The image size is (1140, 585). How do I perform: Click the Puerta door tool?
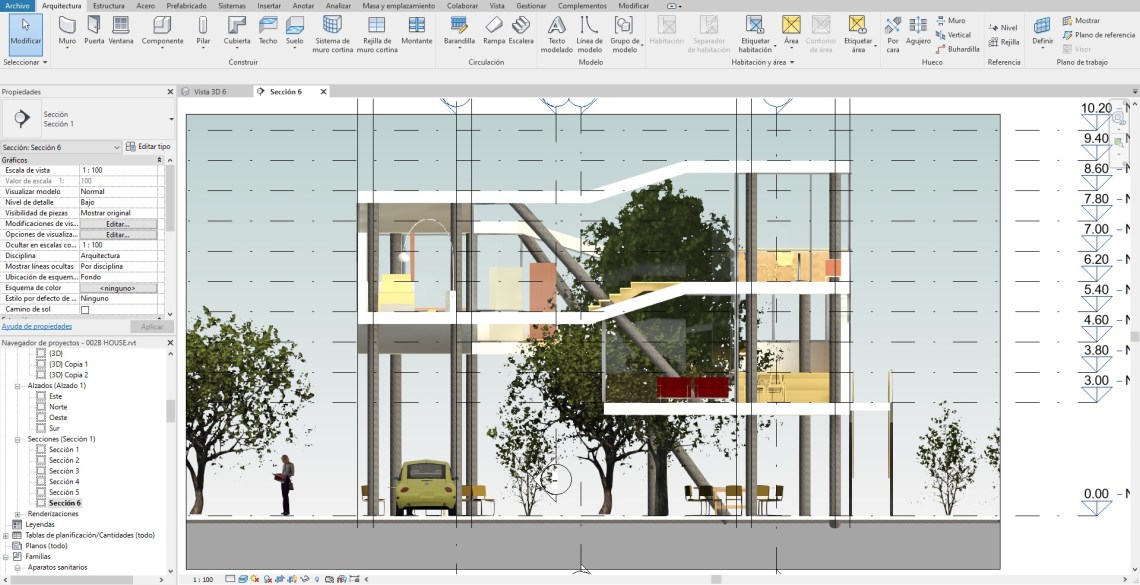coord(94,30)
